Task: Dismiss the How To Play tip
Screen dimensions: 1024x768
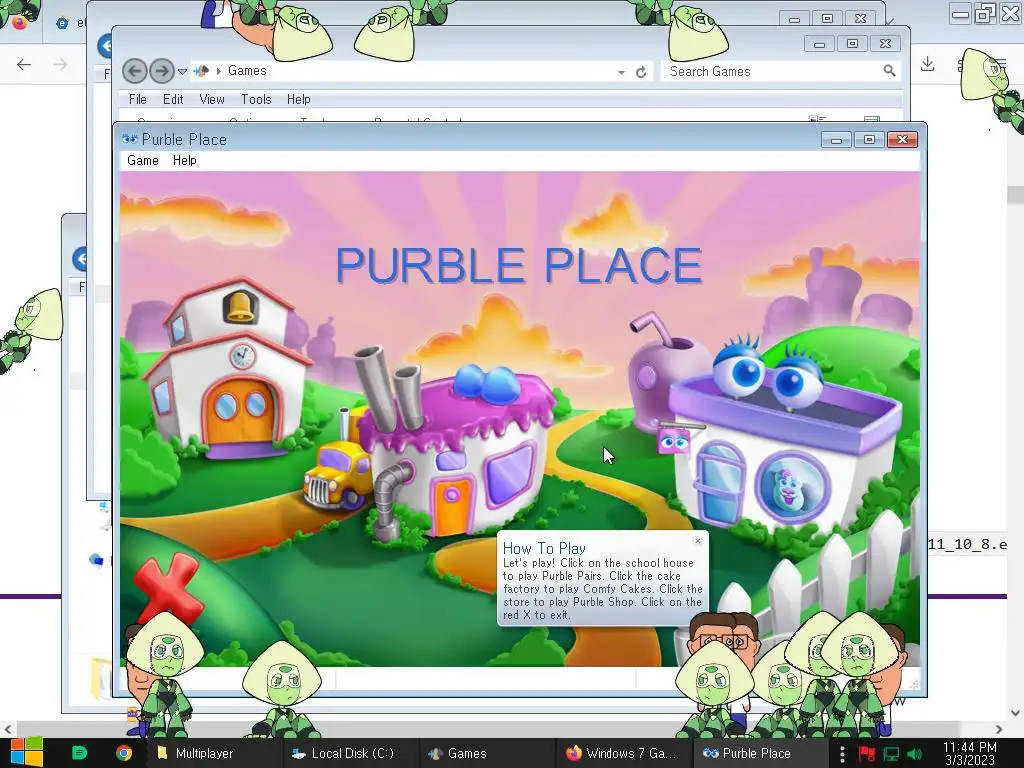Action: [x=698, y=541]
